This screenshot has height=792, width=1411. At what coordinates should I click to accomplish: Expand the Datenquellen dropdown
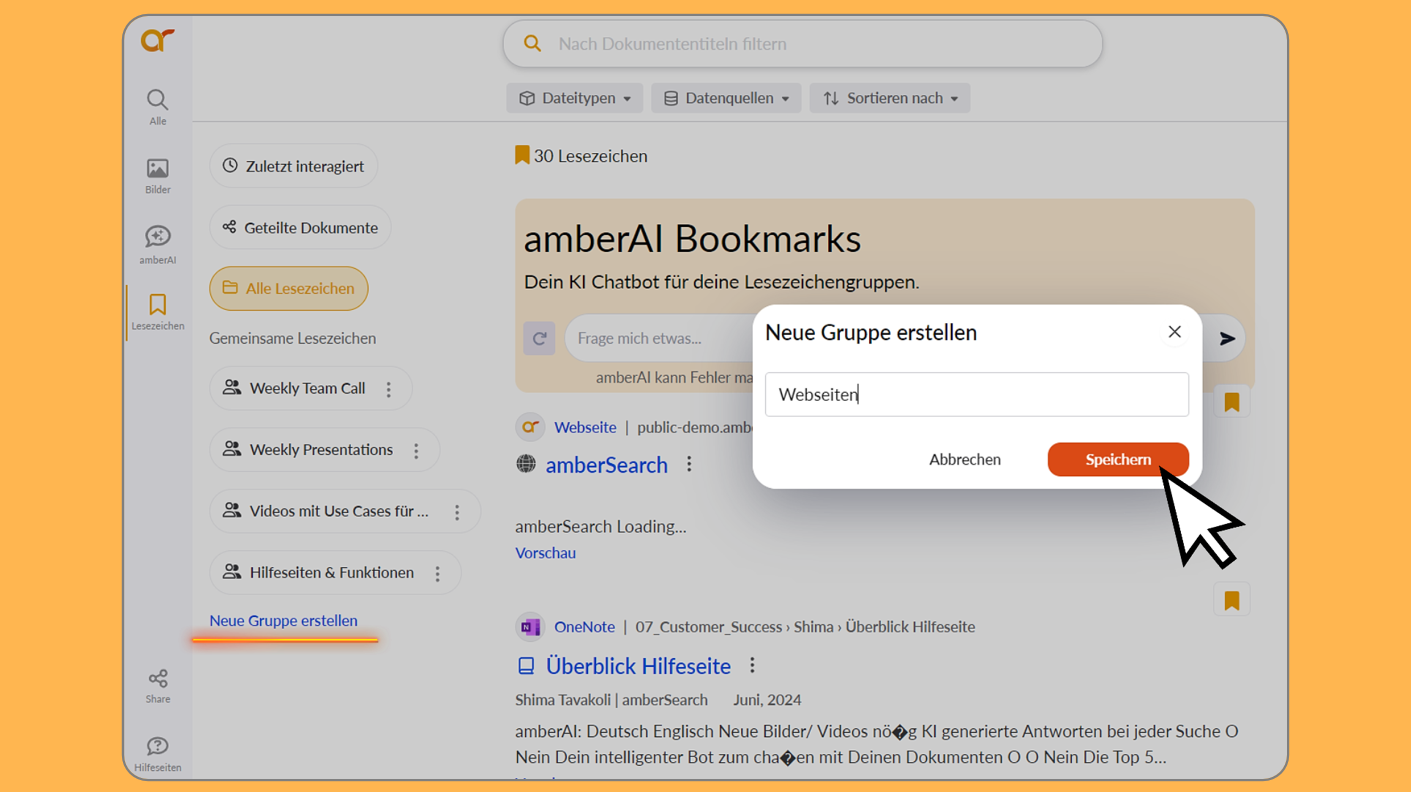tap(726, 98)
